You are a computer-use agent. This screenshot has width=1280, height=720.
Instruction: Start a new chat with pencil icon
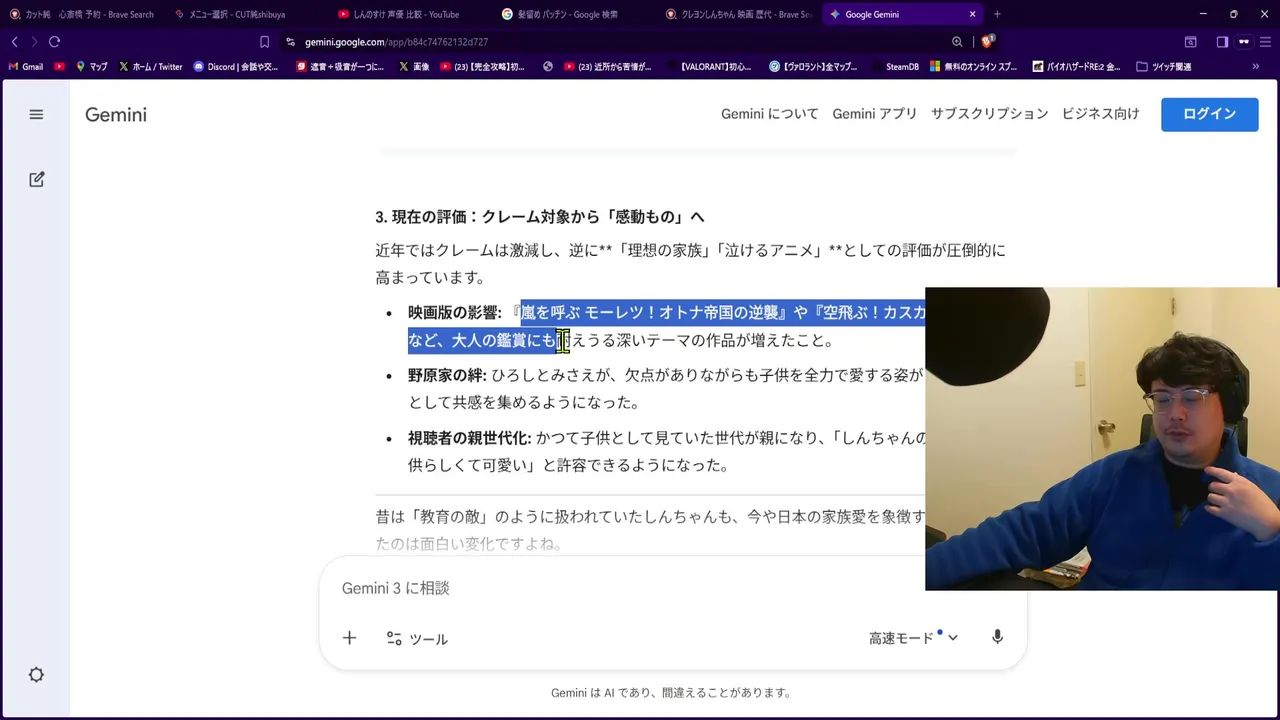coord(36,180)
